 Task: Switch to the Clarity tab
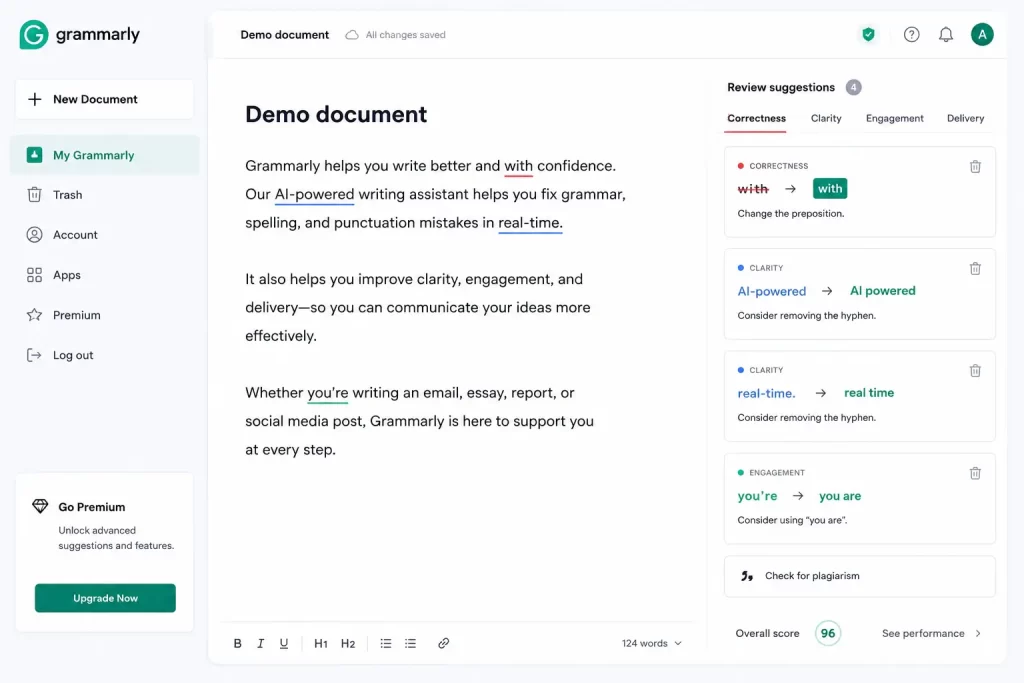coord(826,118)
